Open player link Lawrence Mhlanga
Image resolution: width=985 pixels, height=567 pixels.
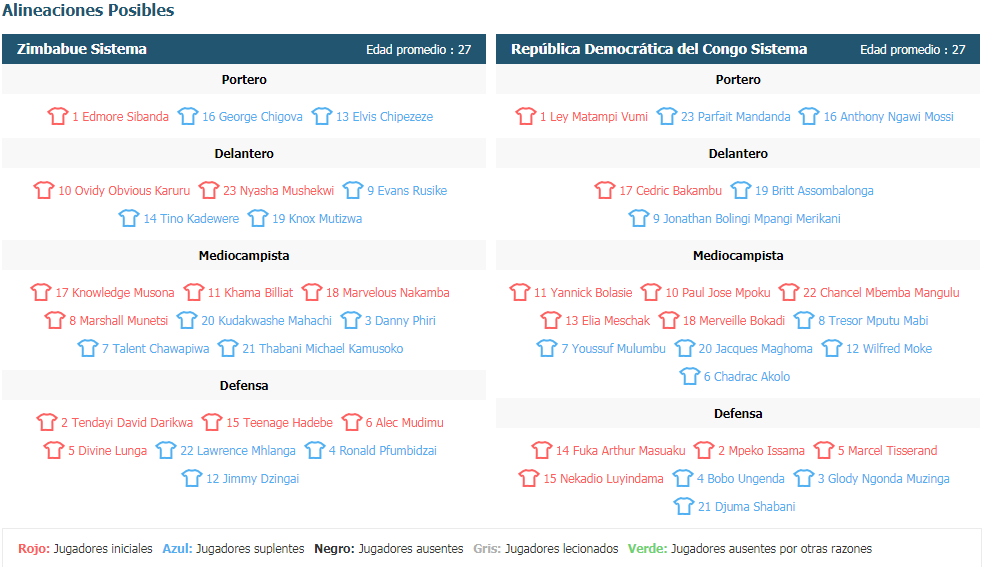click(237, 451)
